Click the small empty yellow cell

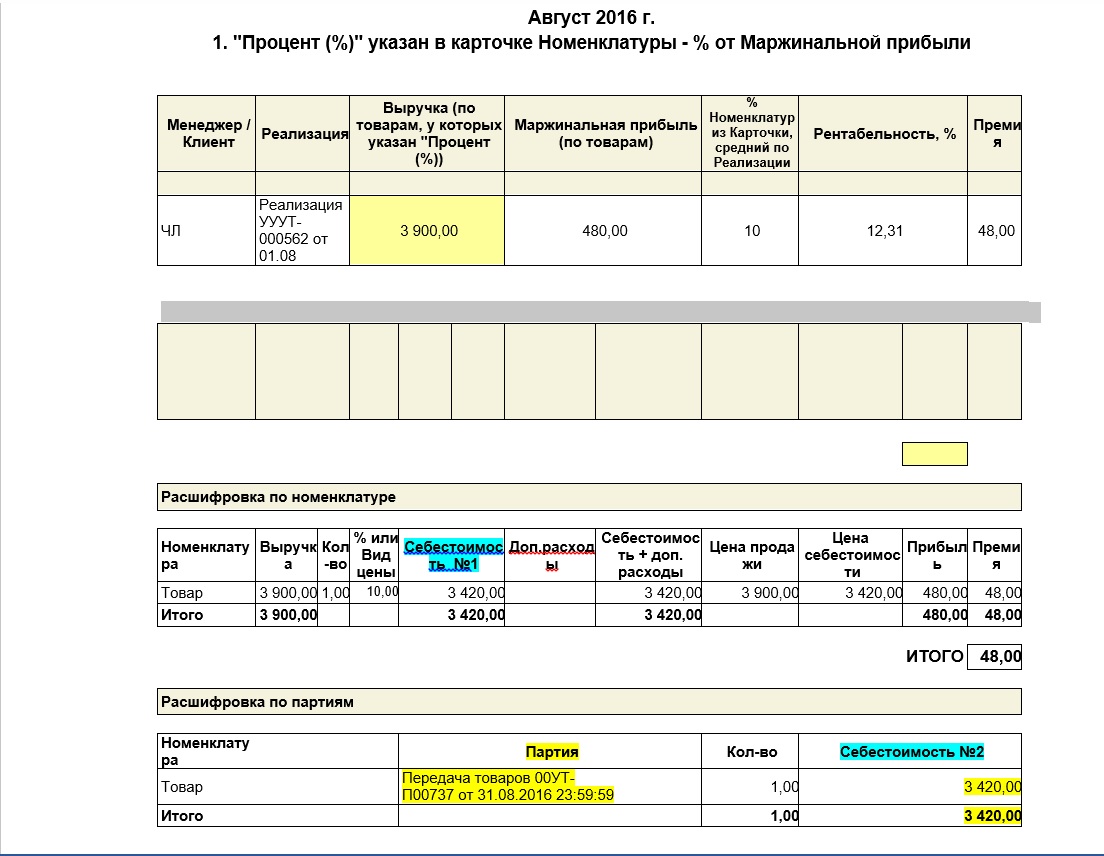point(934,454)
